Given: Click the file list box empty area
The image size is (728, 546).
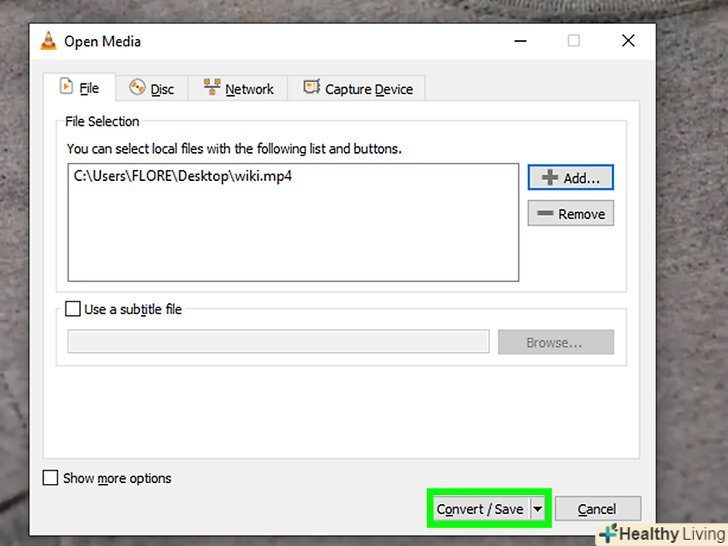Looking at the screenshot, I should point(293,232).
